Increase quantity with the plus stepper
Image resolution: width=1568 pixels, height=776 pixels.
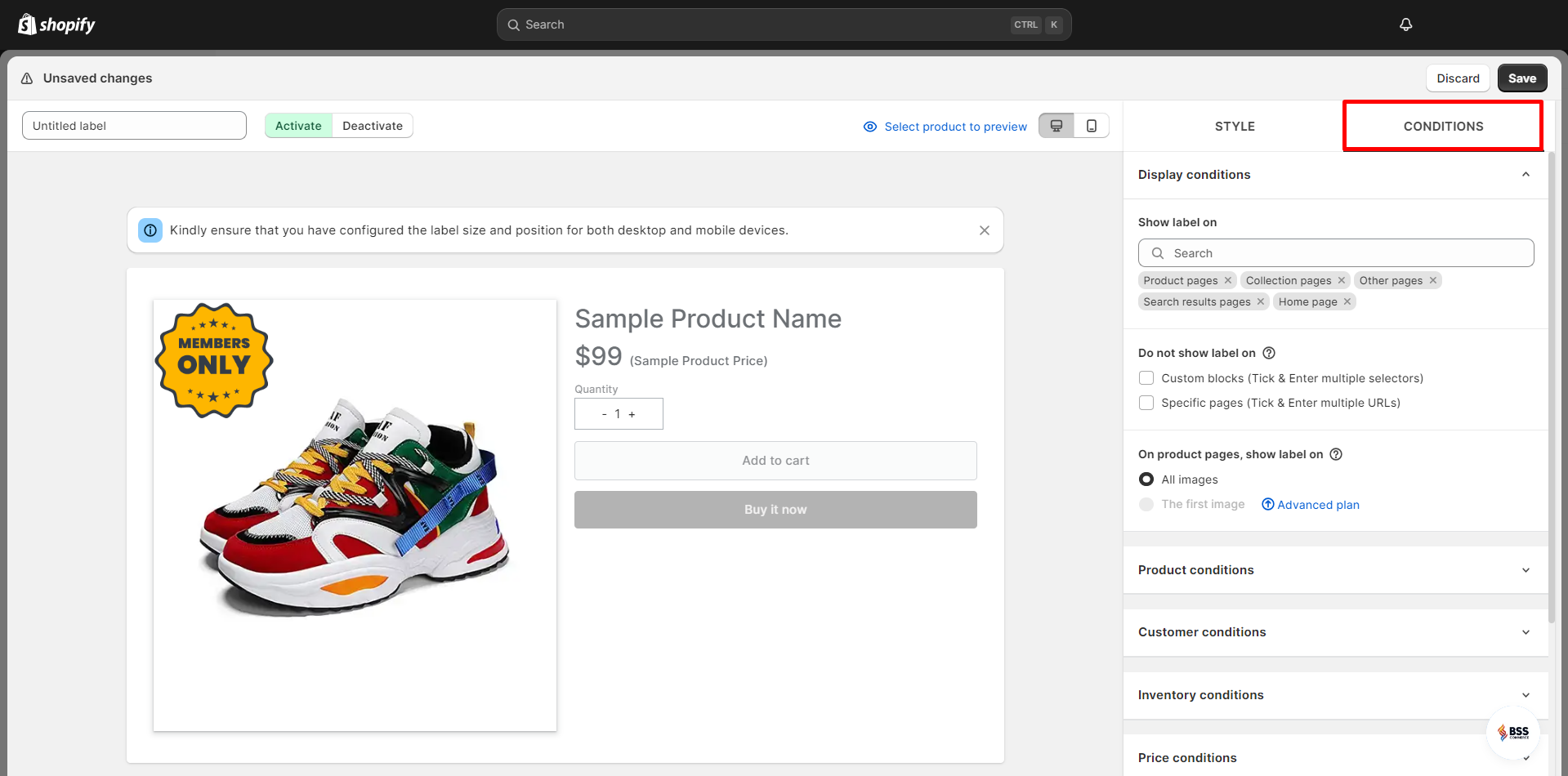click(x=631, y=413)
